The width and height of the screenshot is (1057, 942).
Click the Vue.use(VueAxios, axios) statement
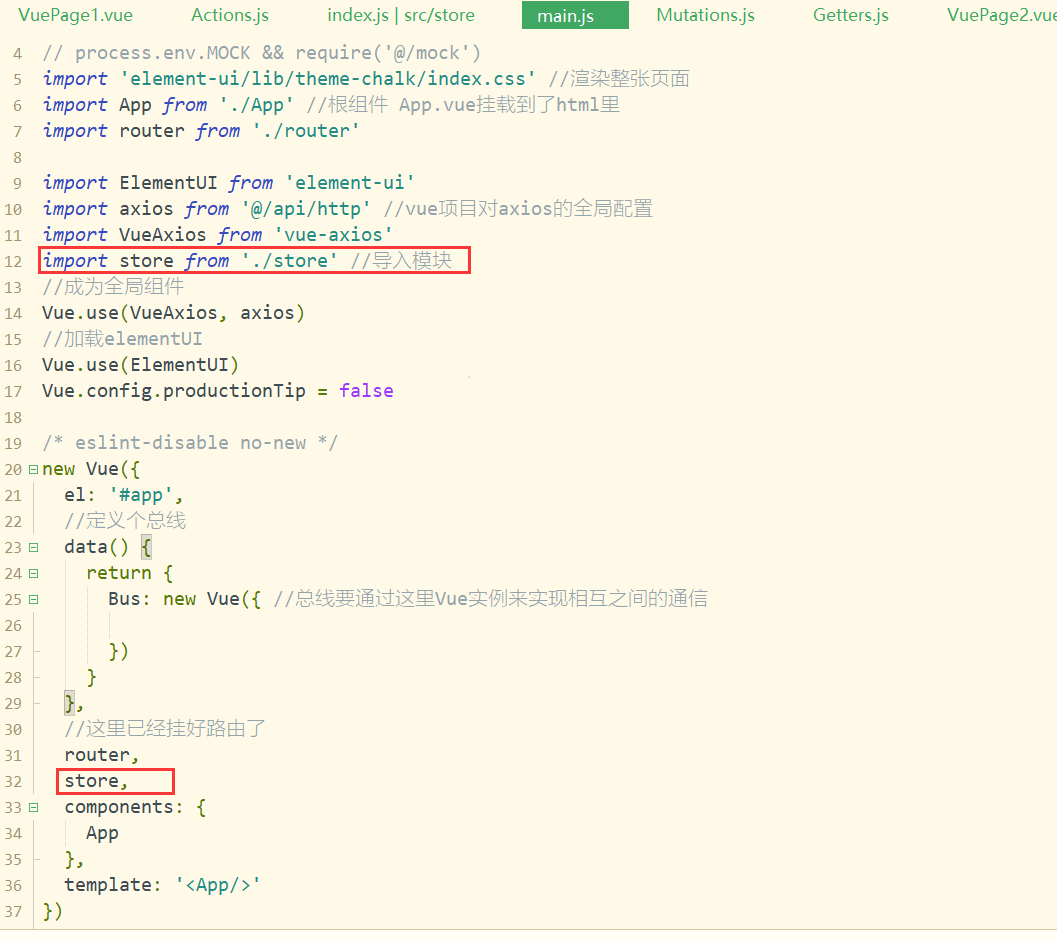click(x=173, y=313)
